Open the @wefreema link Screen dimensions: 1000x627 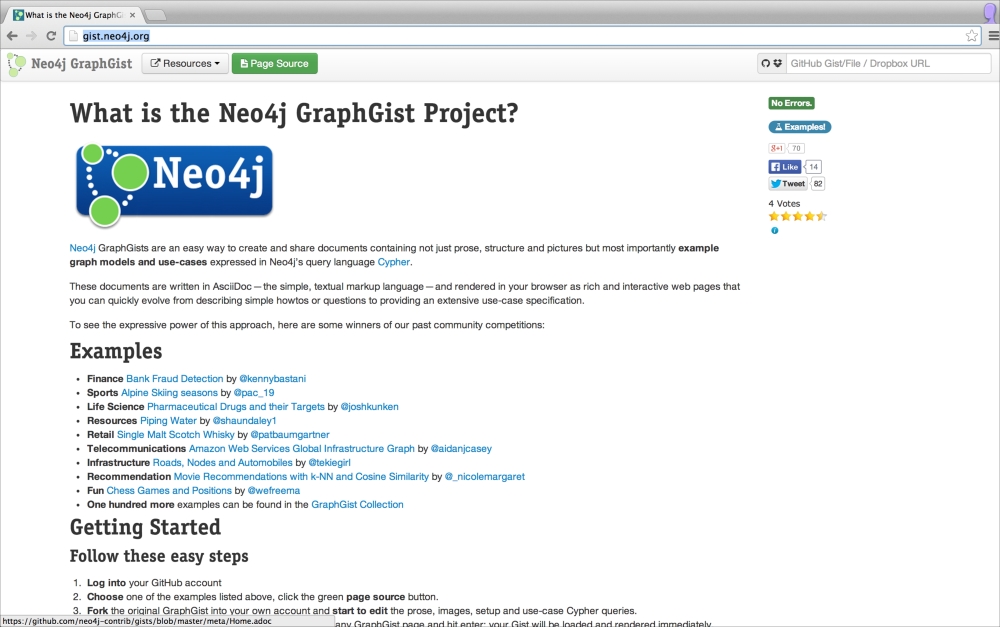(274, 491)
